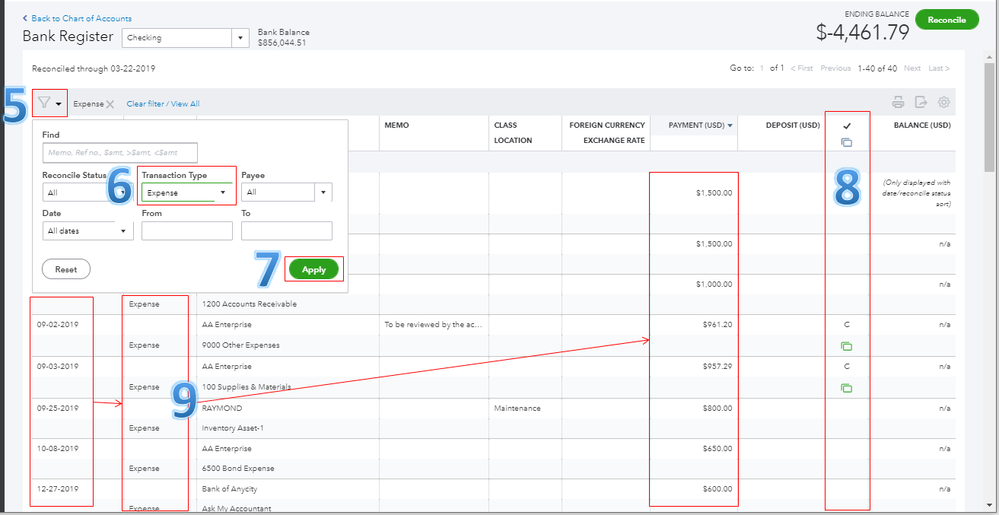Go to Previous page link

point(835,68)
